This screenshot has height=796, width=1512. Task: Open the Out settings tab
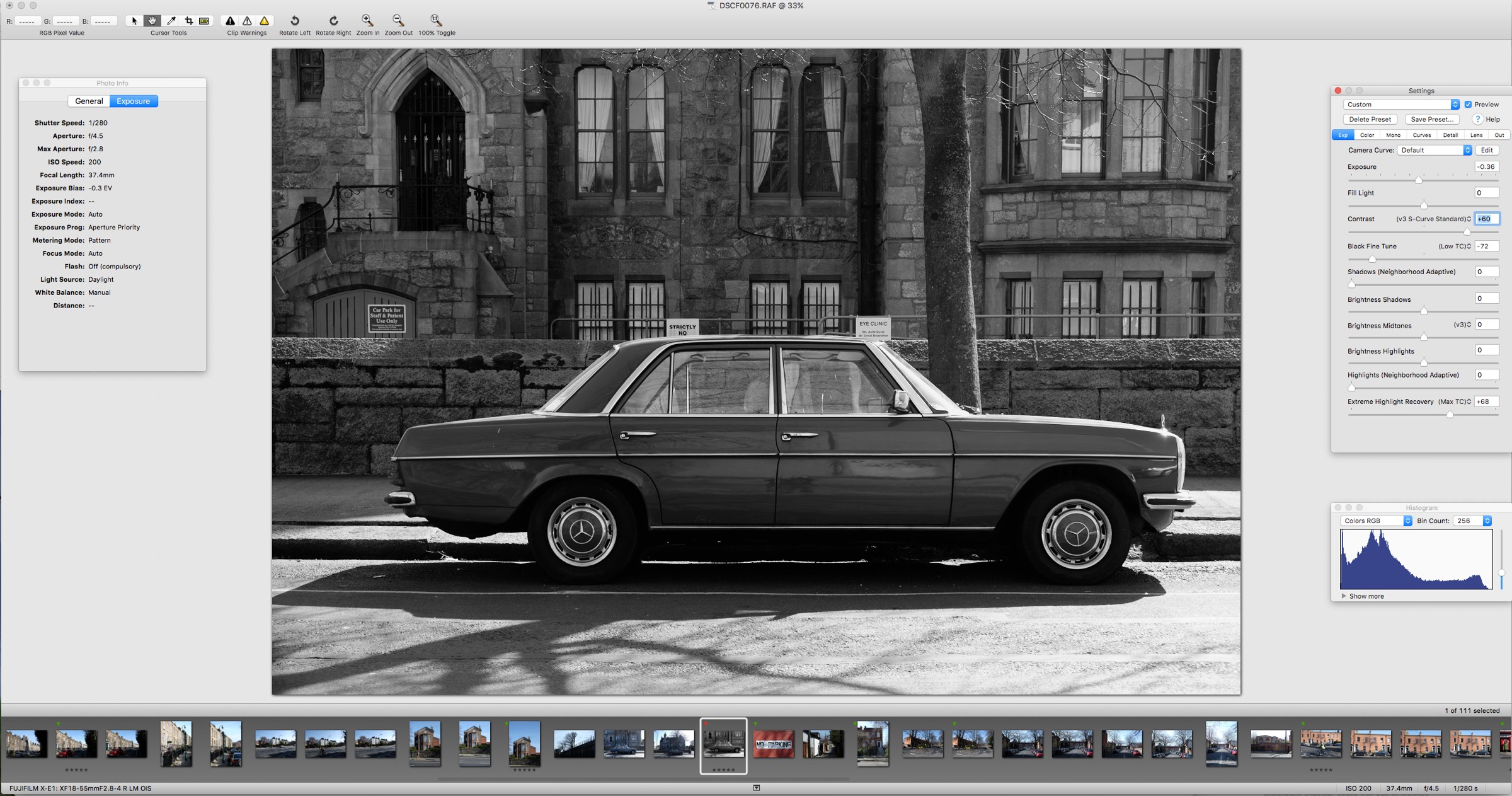tap(1499, 135)
